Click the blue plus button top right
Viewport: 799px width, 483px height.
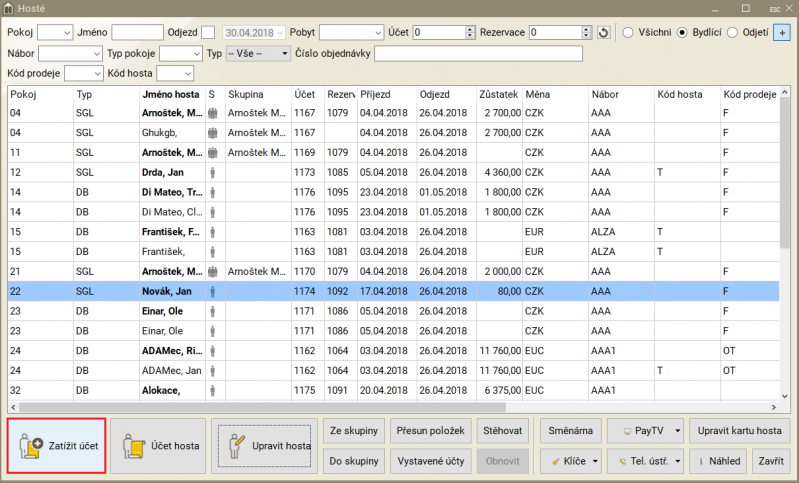(783, 32)
